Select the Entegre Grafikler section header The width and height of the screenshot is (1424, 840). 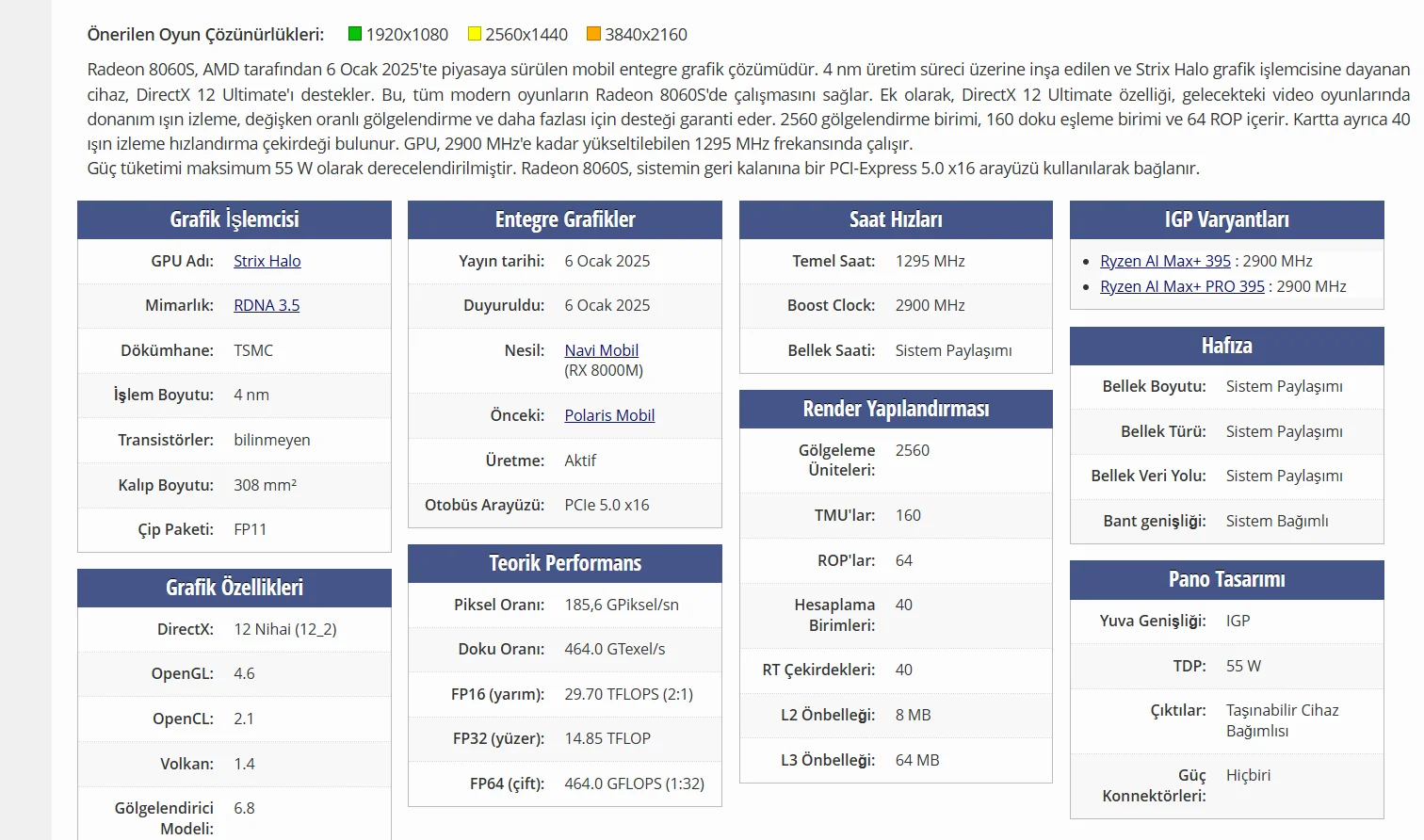[565, 219]
